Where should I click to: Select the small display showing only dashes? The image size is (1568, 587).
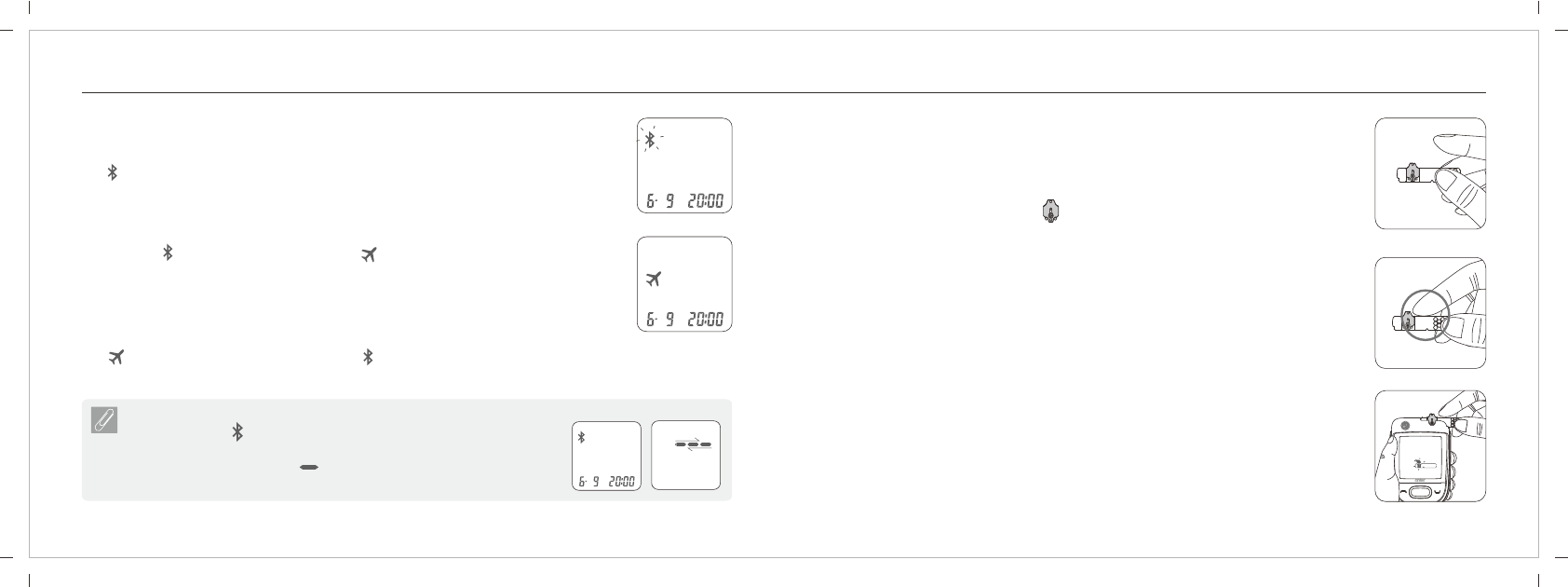pos(686,456)
